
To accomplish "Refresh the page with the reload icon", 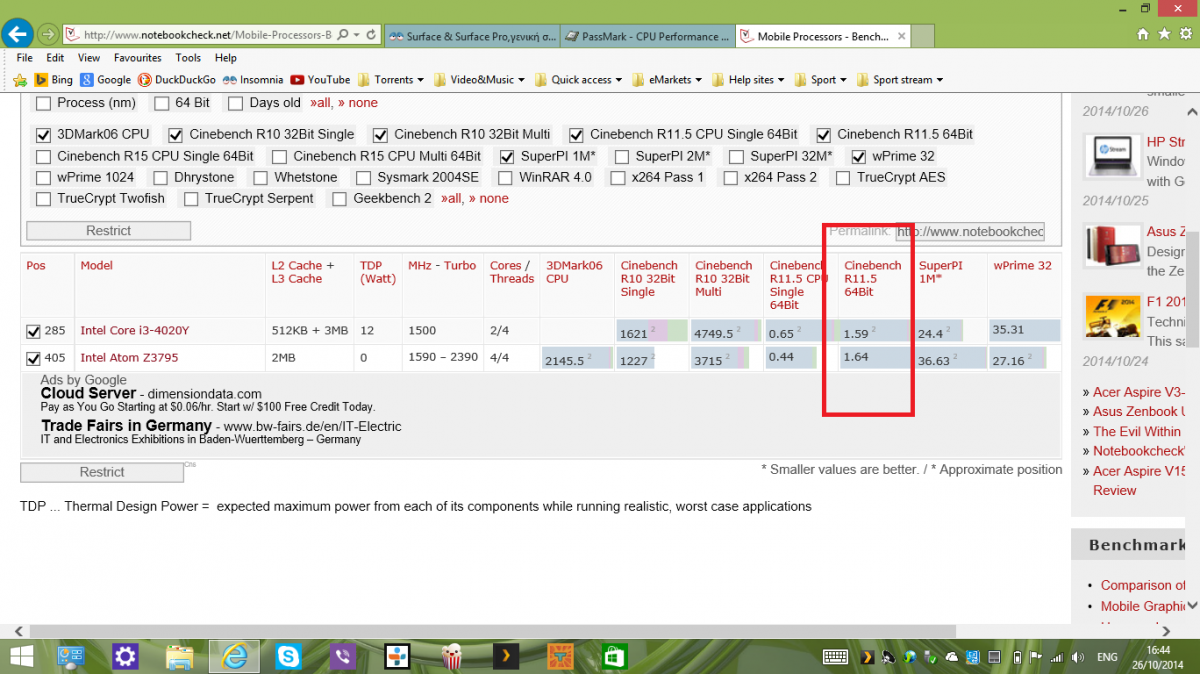I will [x=372, y=34].
